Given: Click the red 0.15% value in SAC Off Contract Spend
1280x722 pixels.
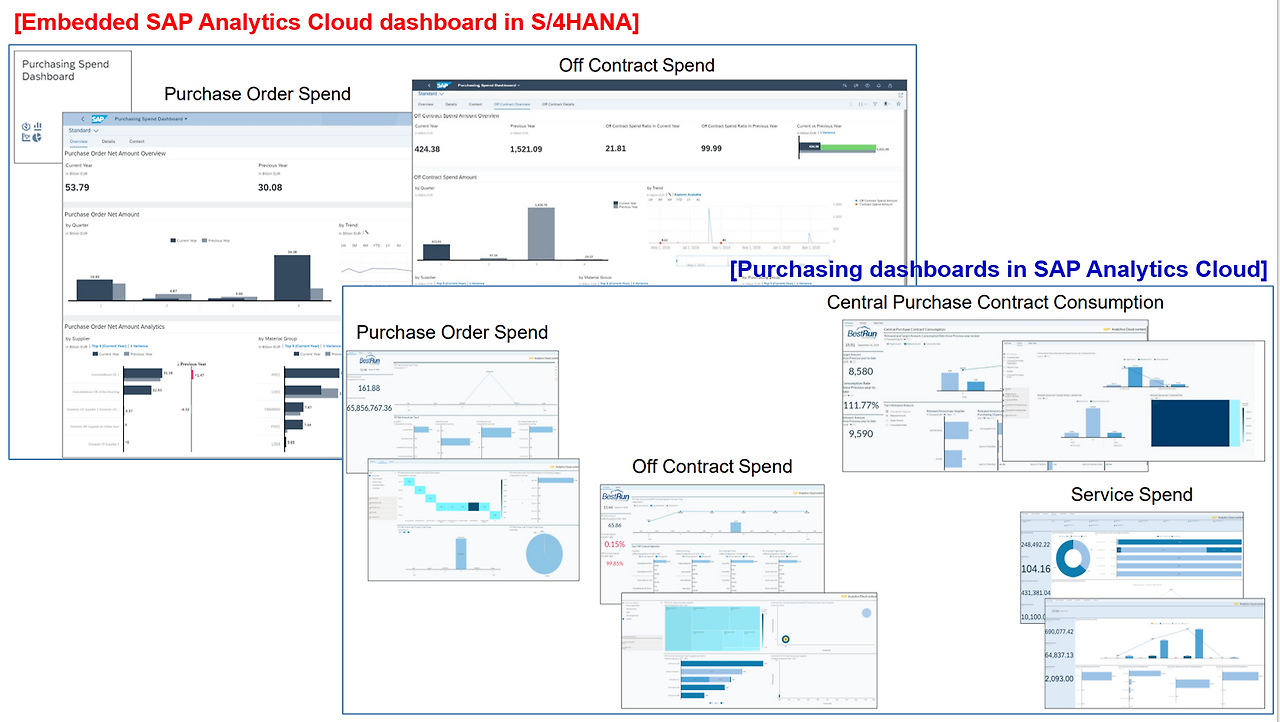Looking at the screenshot, I should coord(614,545).
